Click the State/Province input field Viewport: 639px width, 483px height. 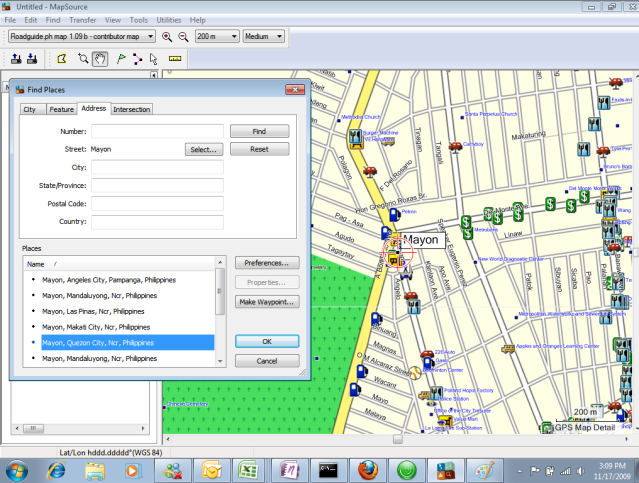[x=157, y=185]
